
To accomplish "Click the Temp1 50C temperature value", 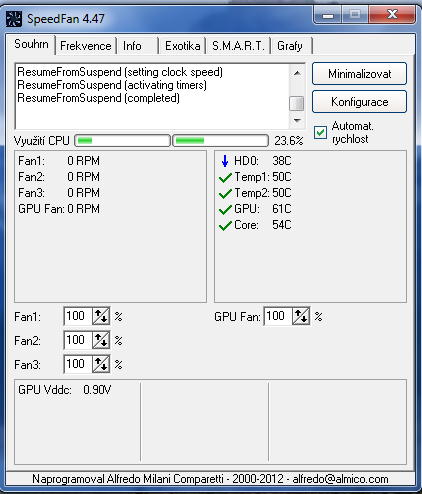I will (282, 177).
